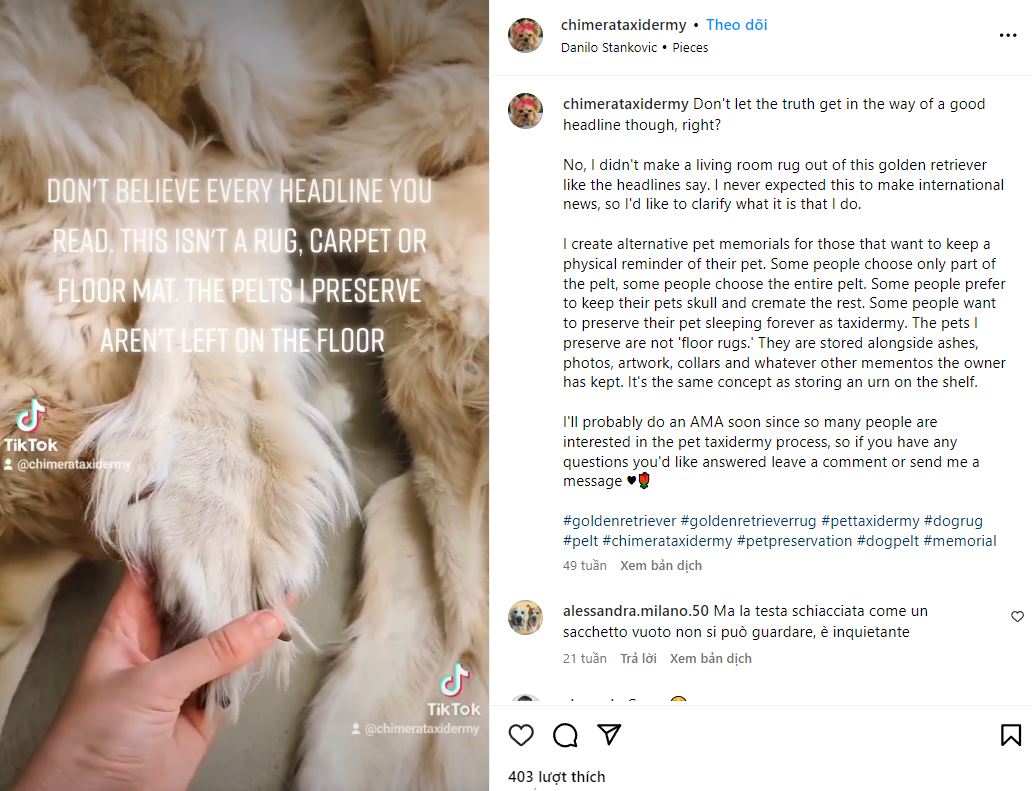
Task: Open the comment bubble icon
Action: point(565,735)
